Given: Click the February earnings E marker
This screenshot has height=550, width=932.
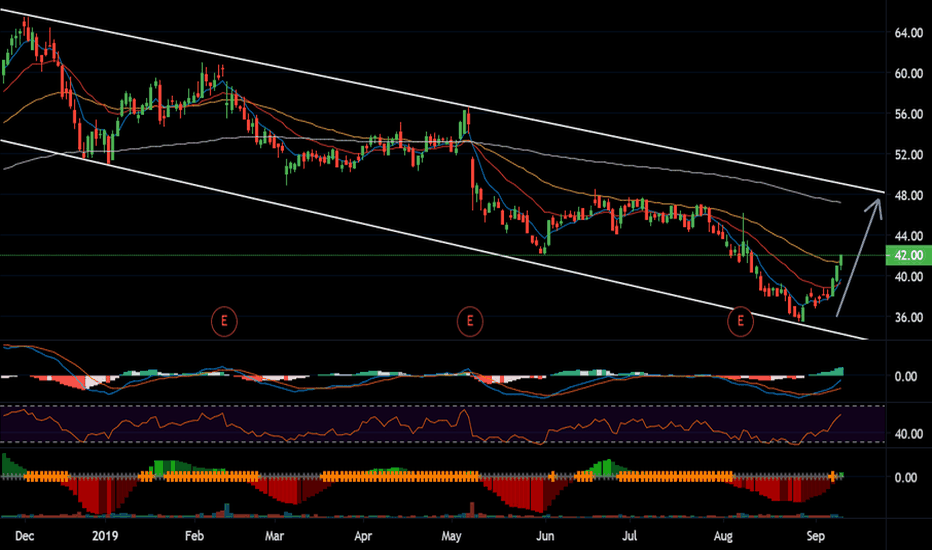Looking at the screenshot, I should pyautogui.click(x=224, y=321).
